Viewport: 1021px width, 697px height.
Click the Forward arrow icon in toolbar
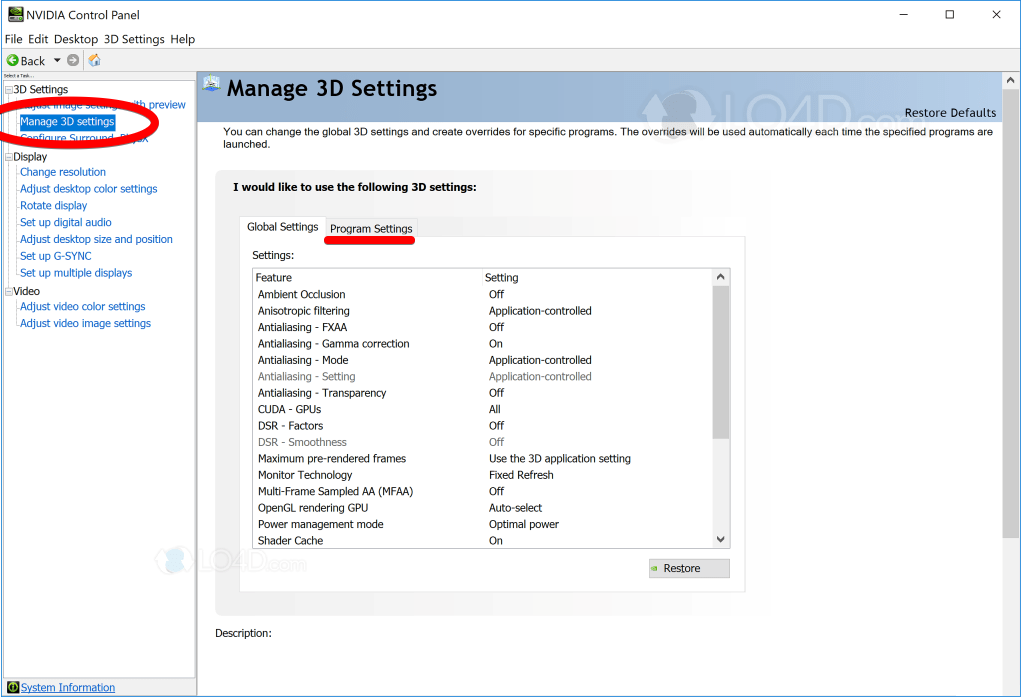(x=73, y=61)
